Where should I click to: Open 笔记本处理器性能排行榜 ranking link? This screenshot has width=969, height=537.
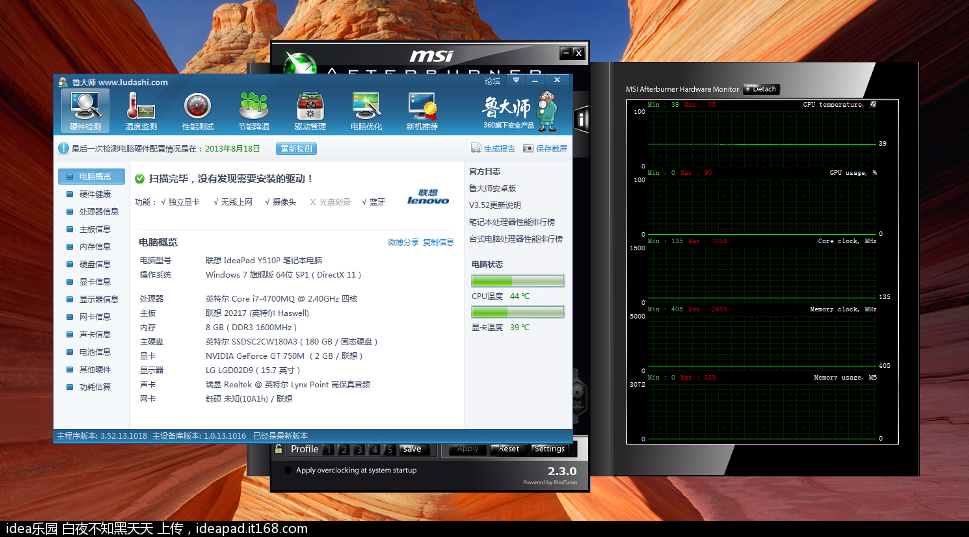point(512,222)
